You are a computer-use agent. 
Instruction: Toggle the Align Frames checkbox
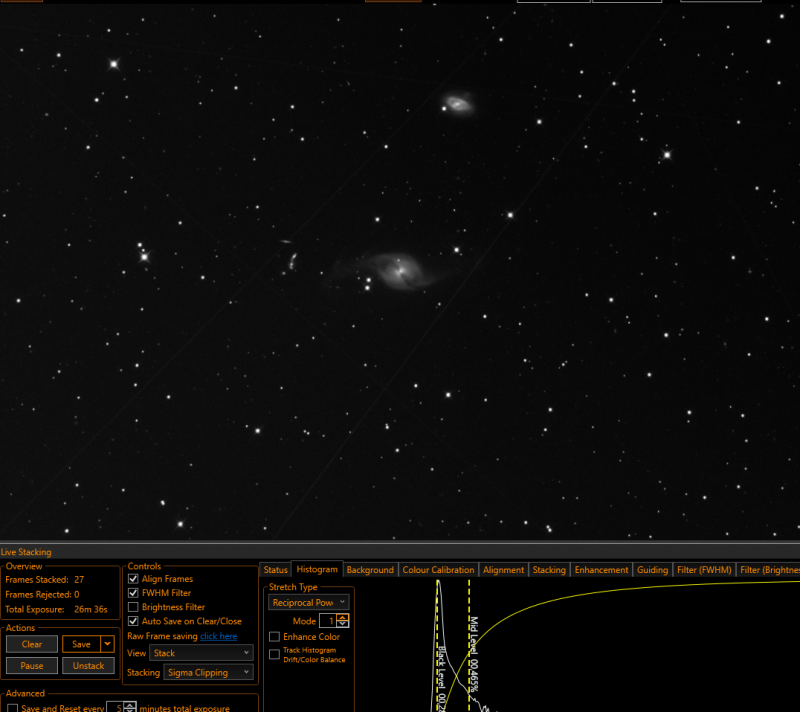[x=133, y=578]
